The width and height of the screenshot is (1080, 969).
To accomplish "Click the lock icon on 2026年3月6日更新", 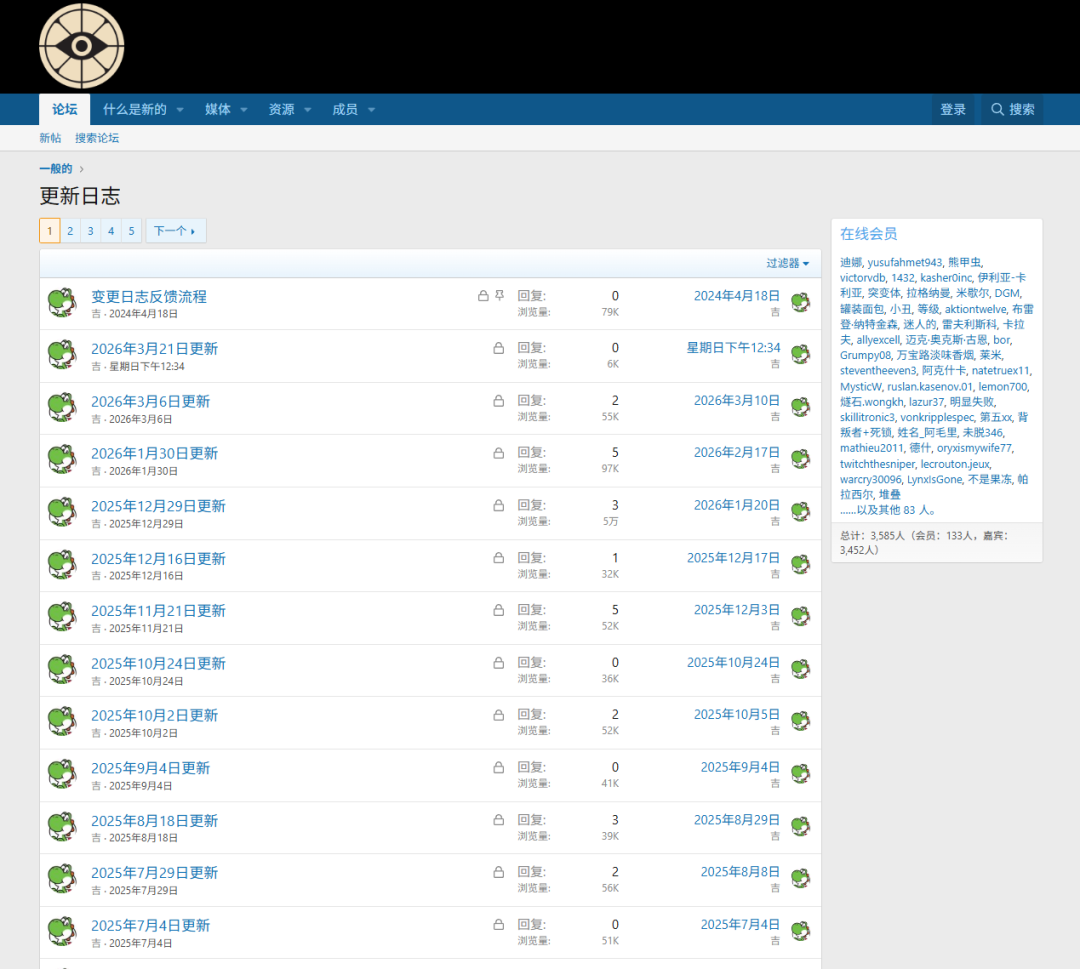I will pos(499,401).
